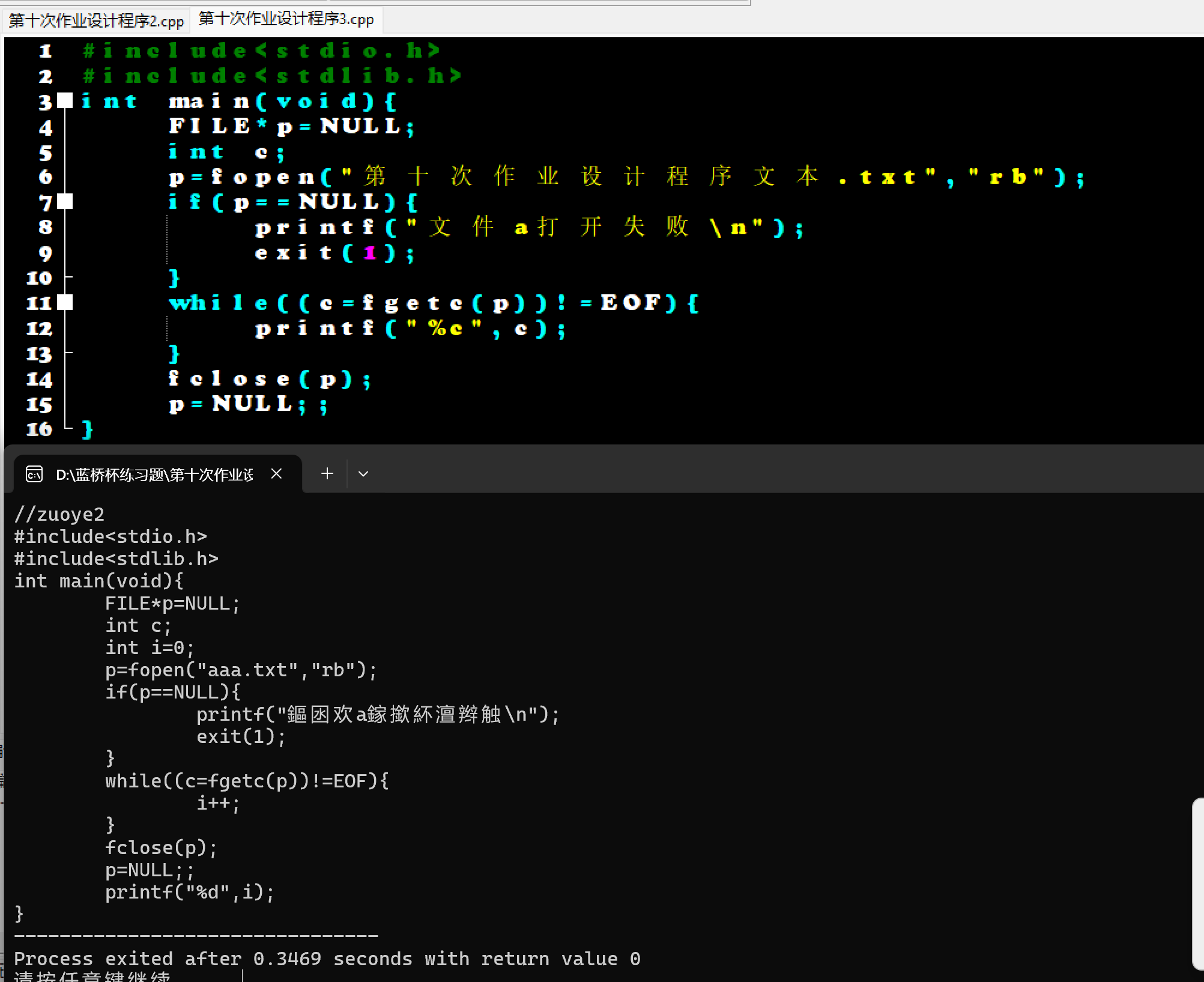Click line number 6 in the editor gutter
The width and height of the screenshot is (1204, 982).
(x=46, y=177)
